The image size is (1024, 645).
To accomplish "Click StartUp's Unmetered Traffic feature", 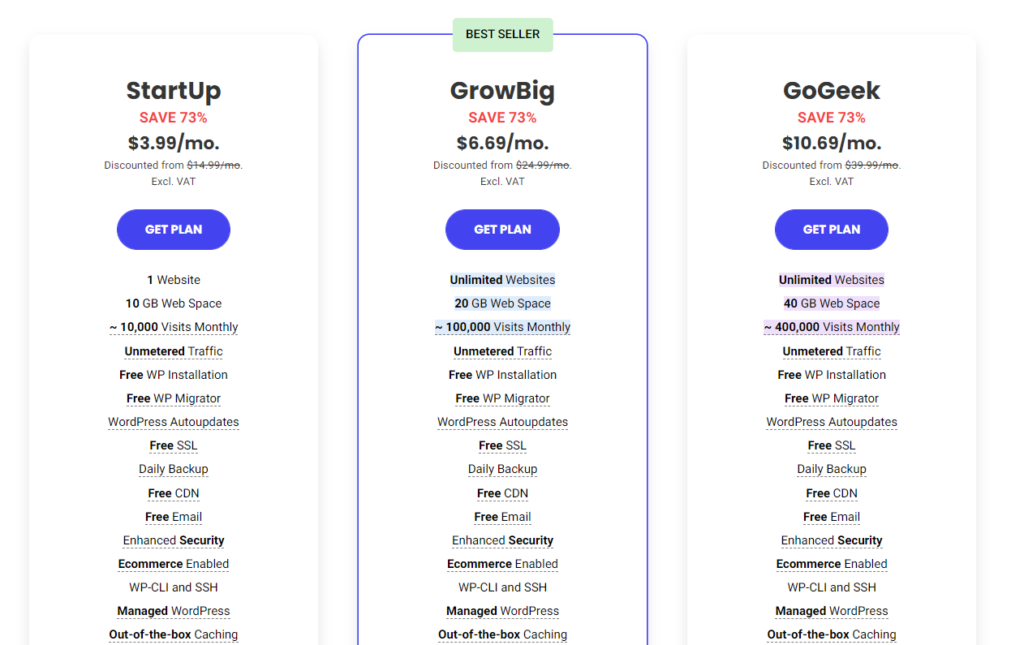I will click(x=173, y=351).
